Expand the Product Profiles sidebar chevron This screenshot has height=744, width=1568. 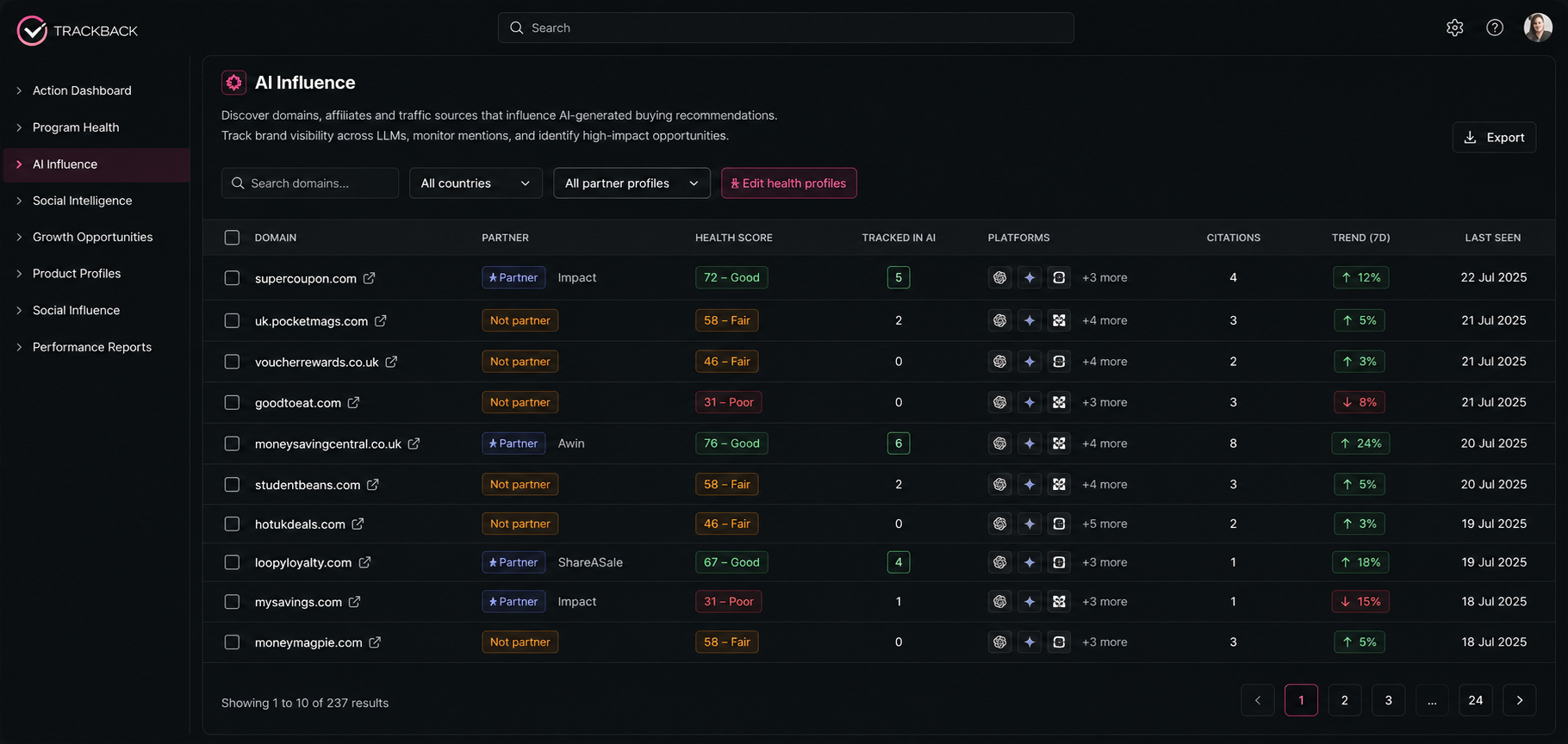19,274
